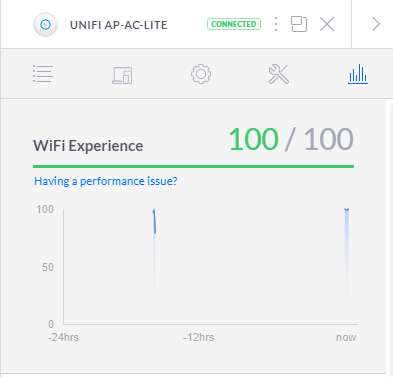Click the vertical scrollbar on right edge
This screenshot has height=377, width=393.
point(390,237)
